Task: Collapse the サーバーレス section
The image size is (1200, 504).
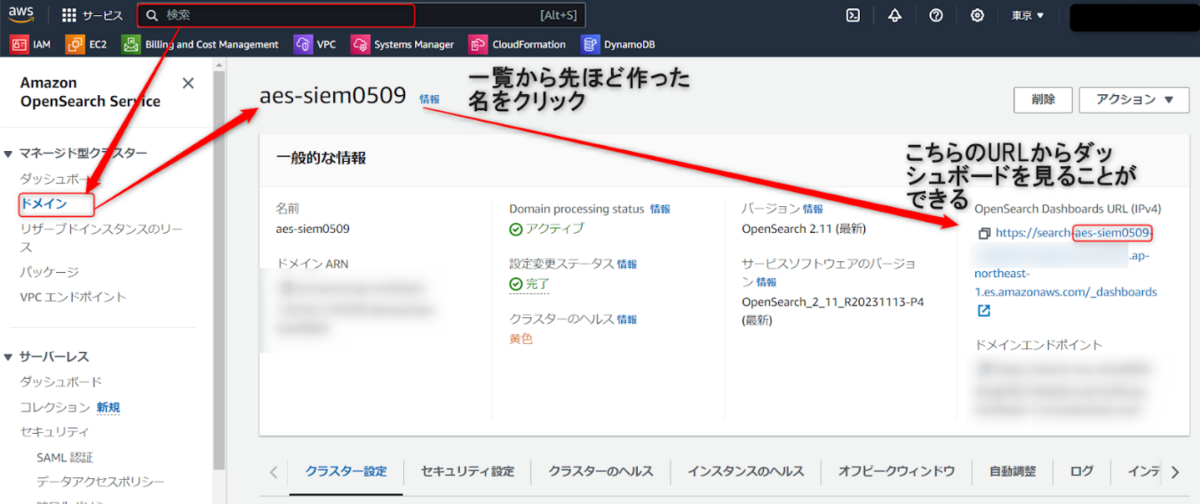Action: click(9, 357)
